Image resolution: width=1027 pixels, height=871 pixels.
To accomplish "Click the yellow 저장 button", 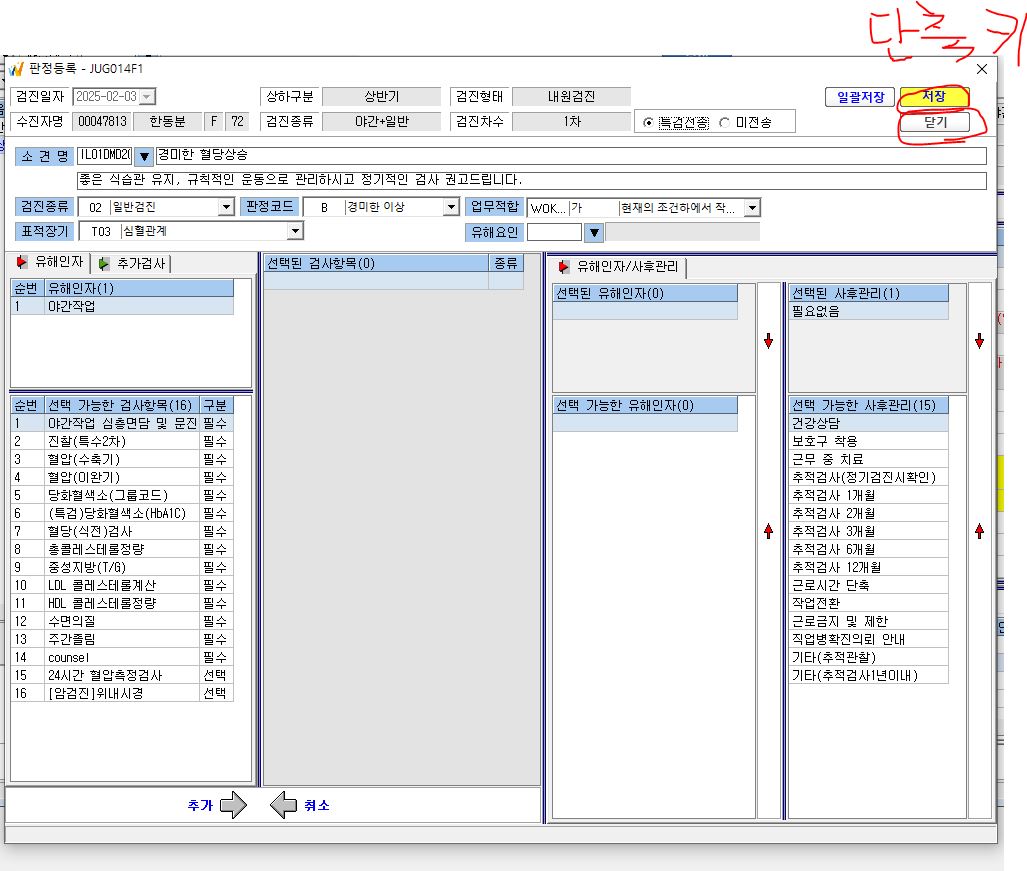I will coord(934,97).
